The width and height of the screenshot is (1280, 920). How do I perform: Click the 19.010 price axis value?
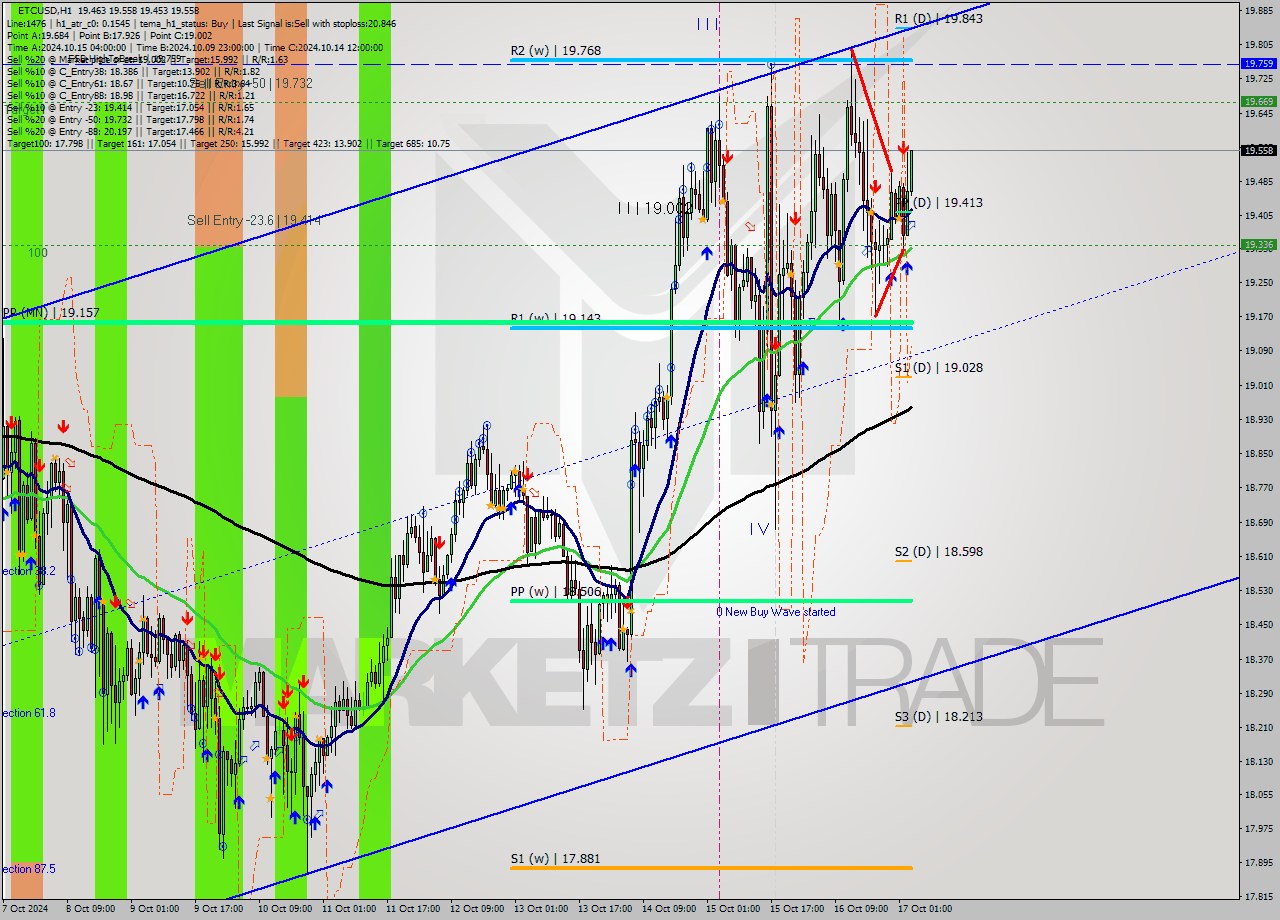(x=1258, y=385)
